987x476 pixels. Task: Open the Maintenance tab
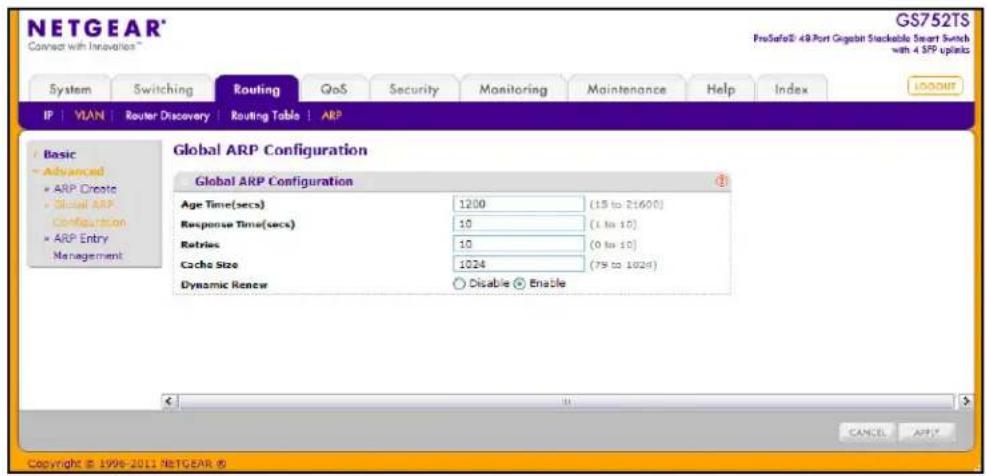[x=626, y=89]
